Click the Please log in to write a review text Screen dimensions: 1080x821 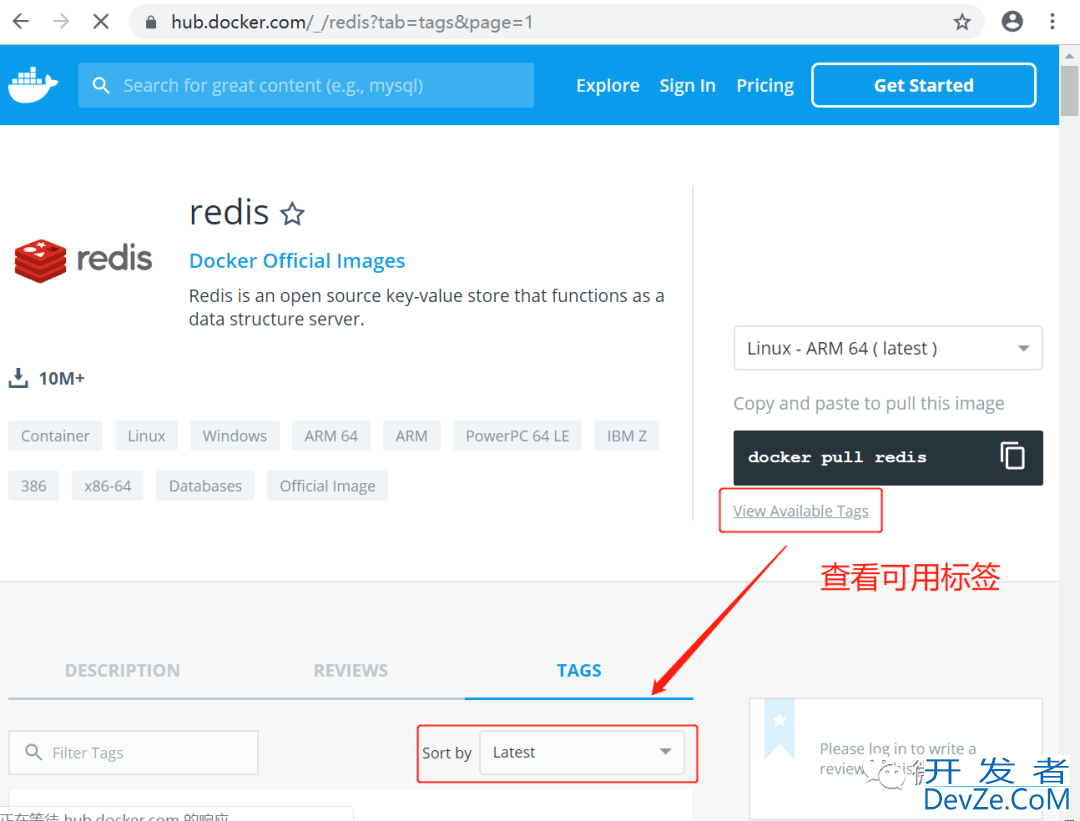pyautogui.click(x=897, y=758)
